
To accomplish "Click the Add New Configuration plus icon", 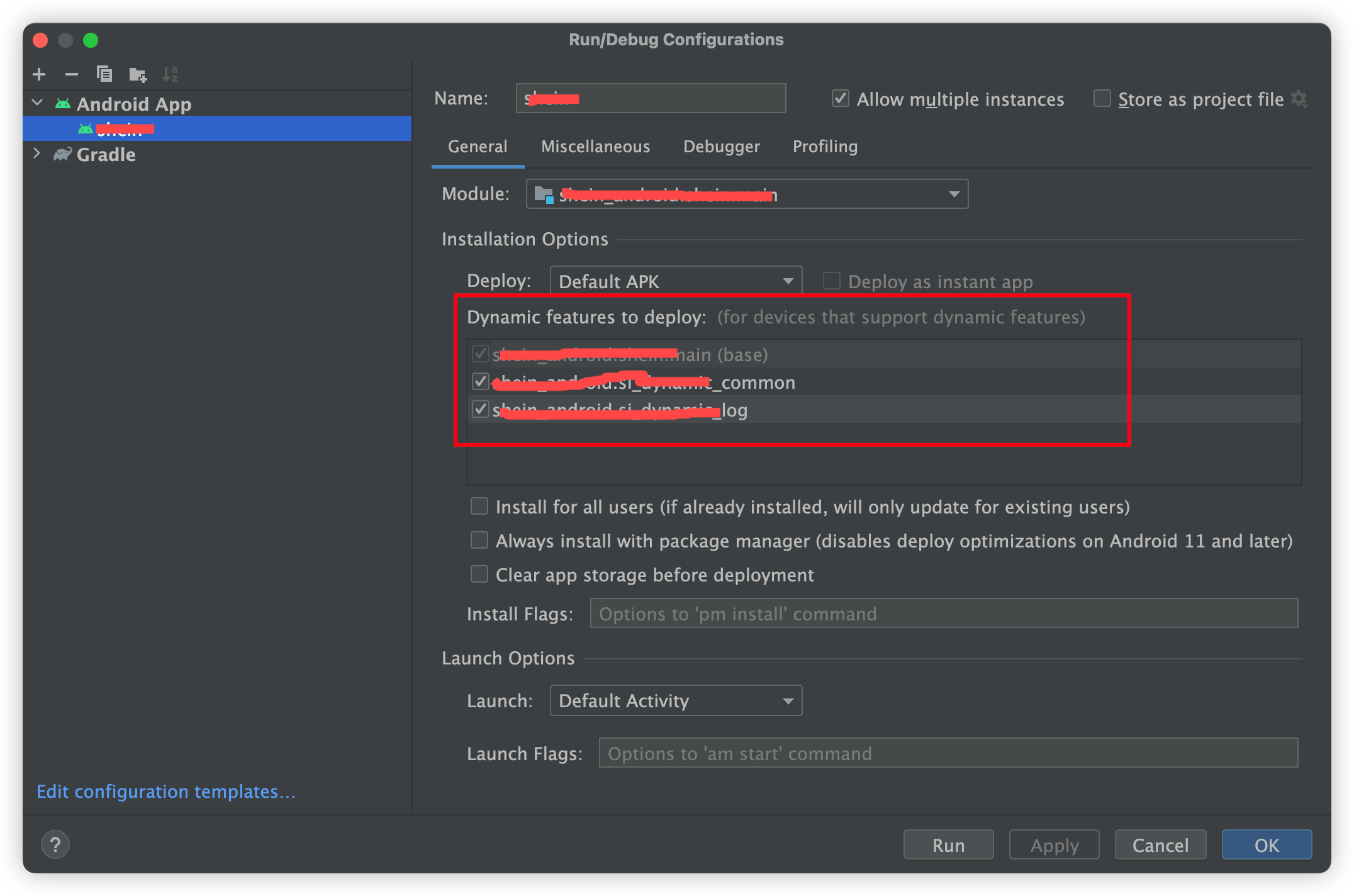I will [x=39, y=74].
